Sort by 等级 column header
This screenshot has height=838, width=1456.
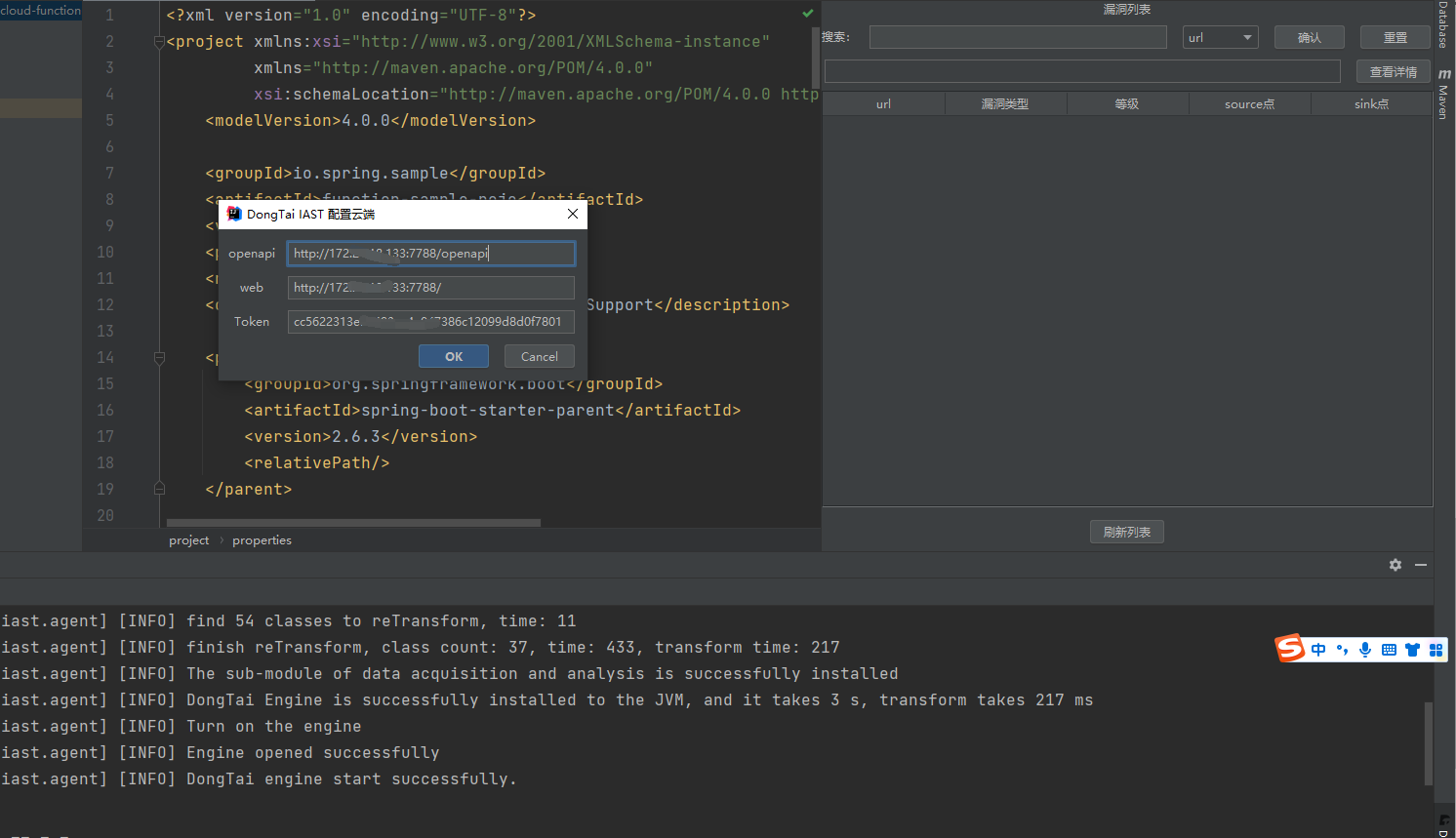[x=1127, y=103]
